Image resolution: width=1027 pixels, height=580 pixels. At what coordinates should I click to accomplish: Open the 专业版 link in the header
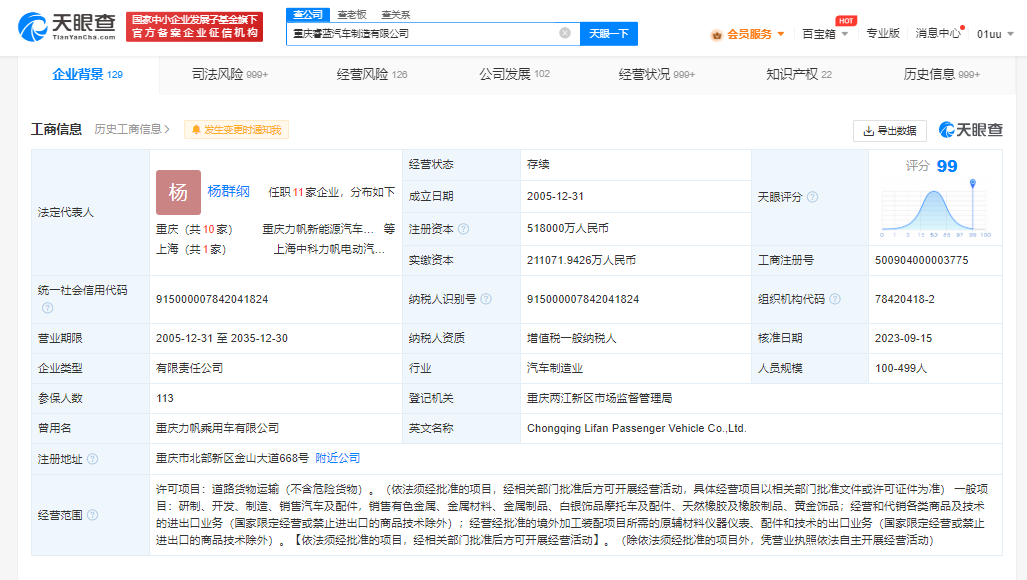tap(883, 33)
